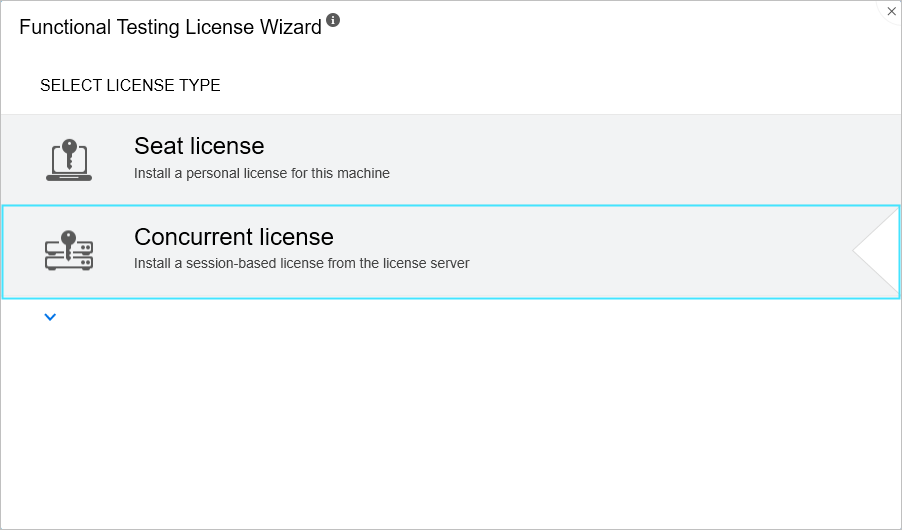902x530 pixels.
Task: Click the key symbol above the server graphic
Action: [69, 238]
